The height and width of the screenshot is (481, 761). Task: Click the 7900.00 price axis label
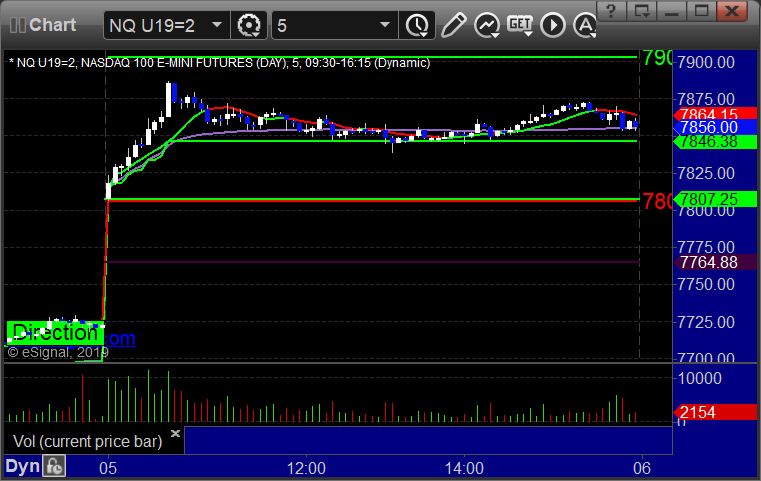706,62
